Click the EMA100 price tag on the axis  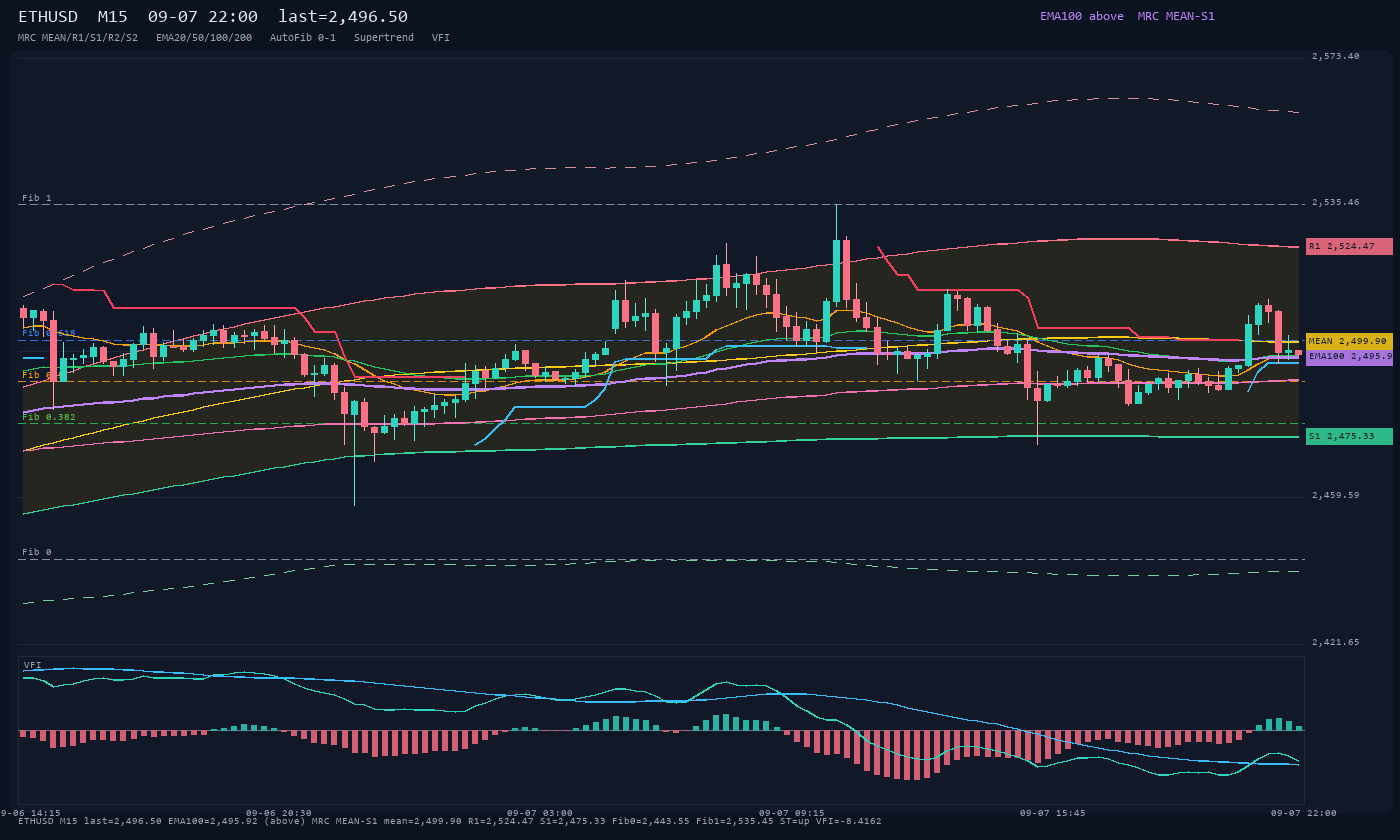pyautogui.click(x=1349, y=356)
